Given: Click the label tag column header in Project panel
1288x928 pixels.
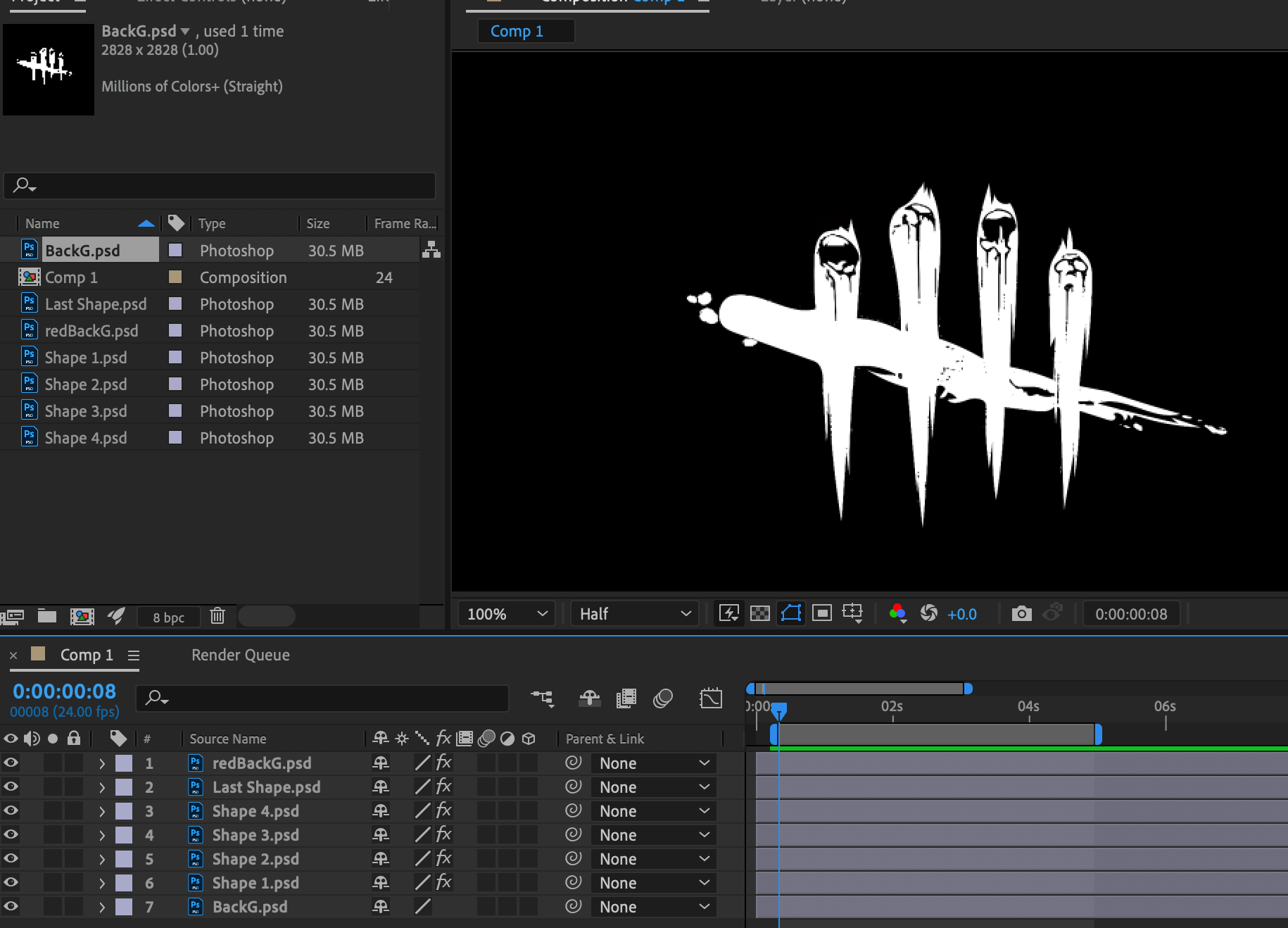Looking at the screenshot, I should tap(176, 223).
